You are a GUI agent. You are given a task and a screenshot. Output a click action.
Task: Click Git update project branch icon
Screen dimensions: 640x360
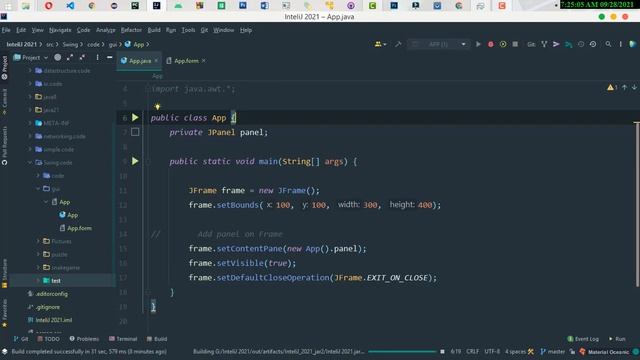click(x=544, y=44)
